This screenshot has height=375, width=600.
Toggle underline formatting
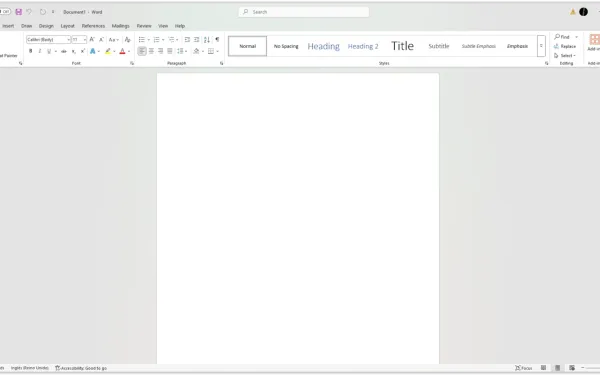click(x=49, y=51)
